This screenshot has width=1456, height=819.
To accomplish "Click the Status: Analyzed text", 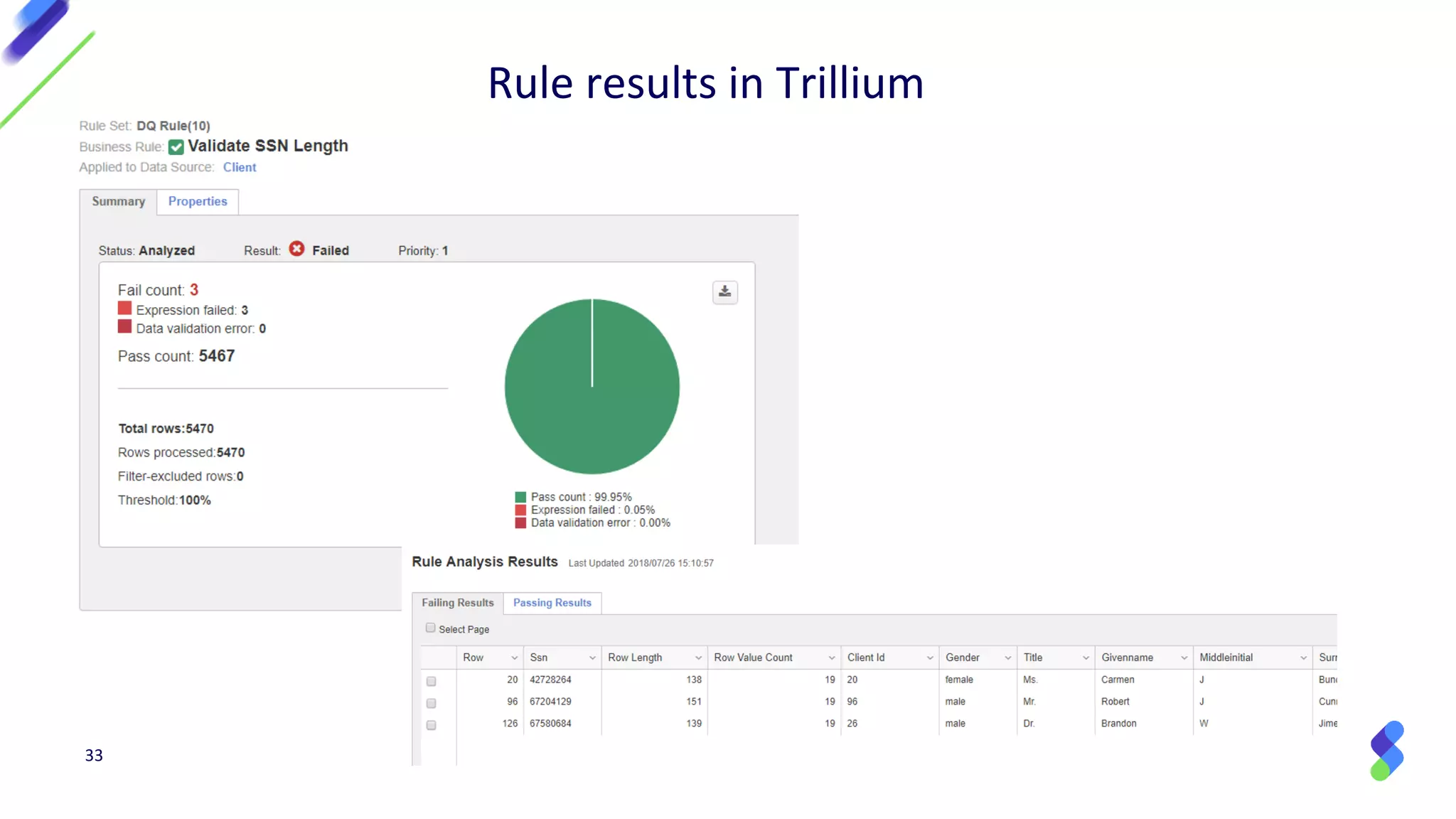I will tap(146, 251).
